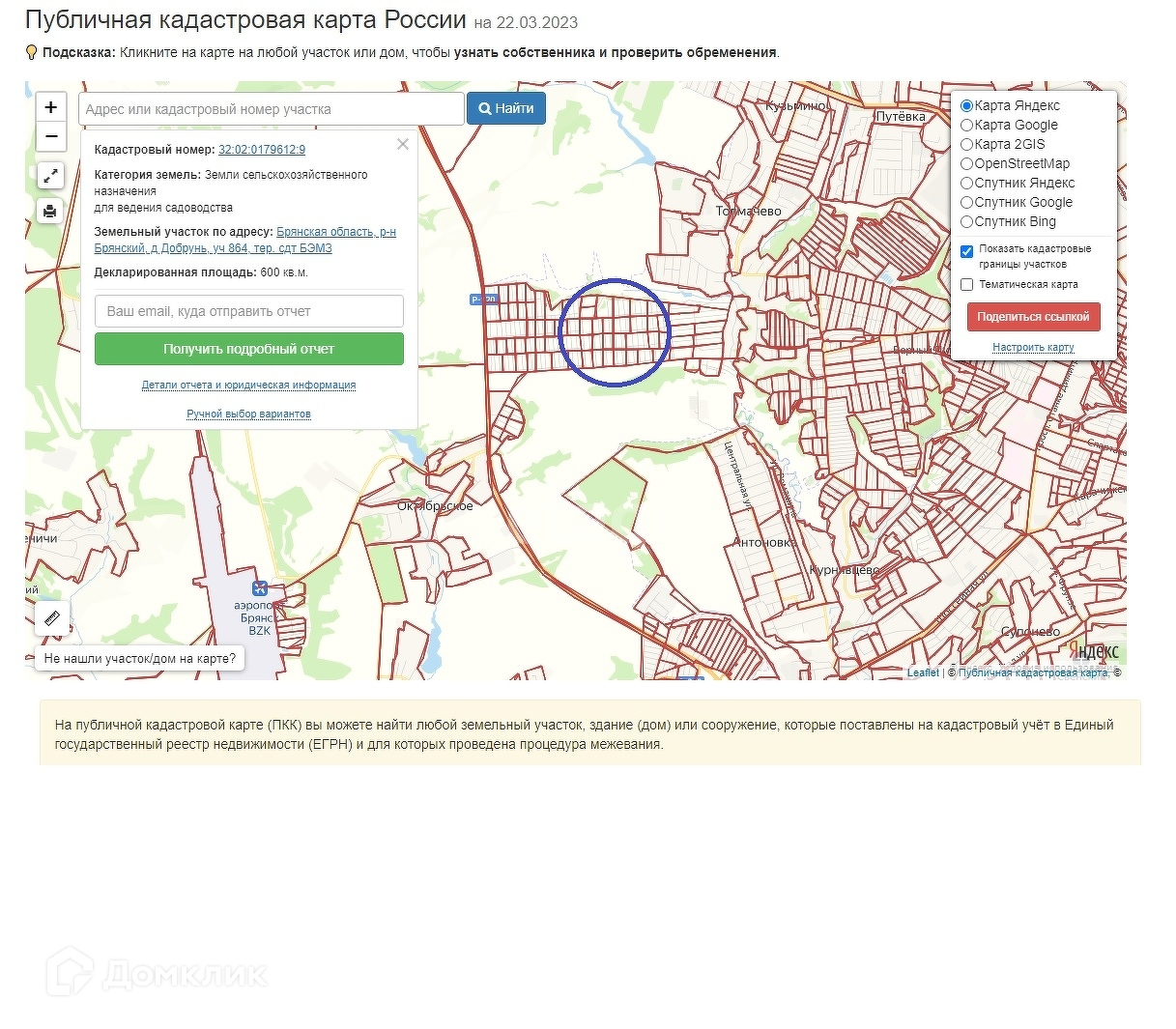Focus the email input for report
Viewport: 1176px width, 1029px height.
pyautogui.click(x=249, y=311)
